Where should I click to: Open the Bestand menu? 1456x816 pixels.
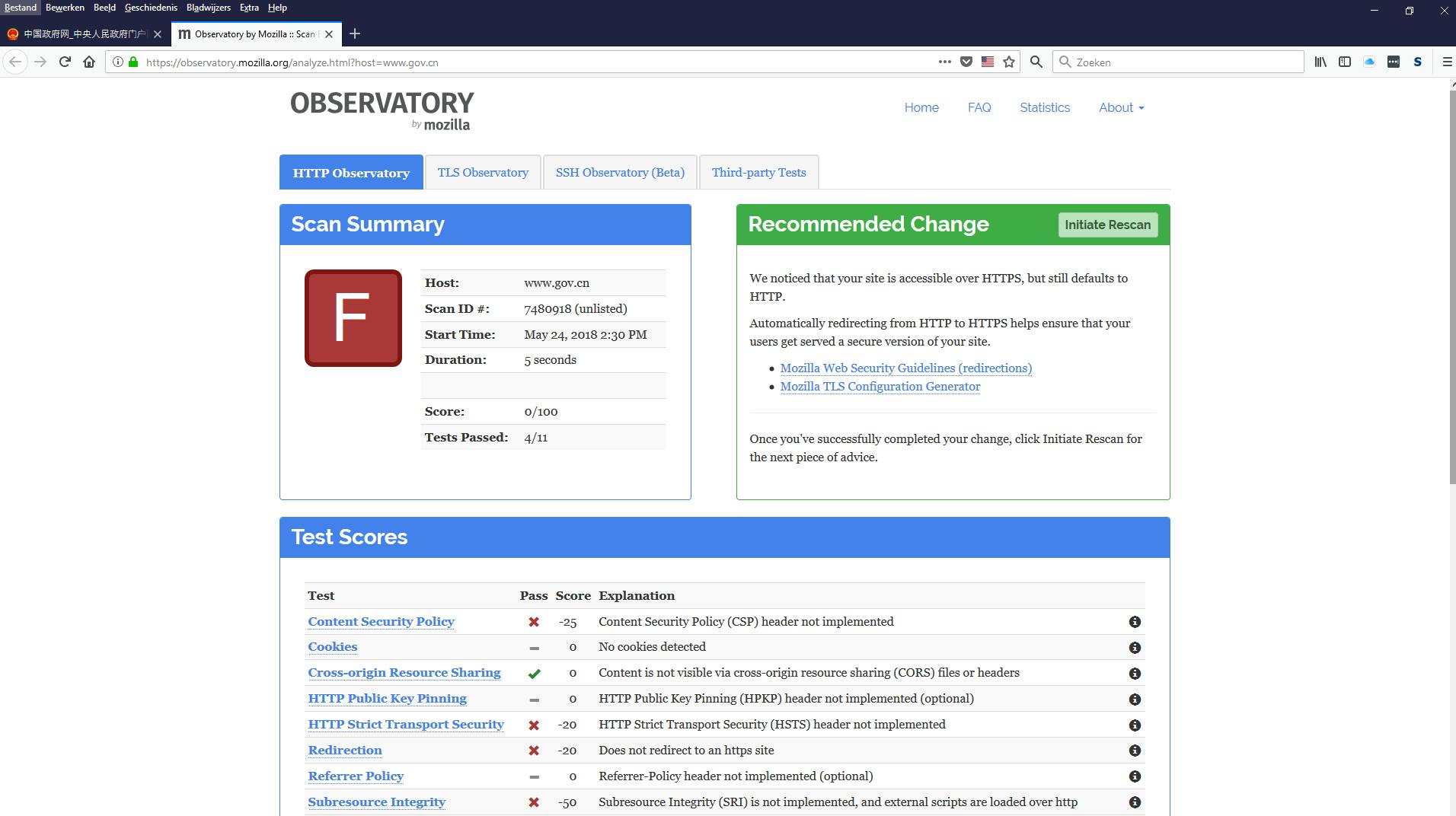pyautogui.click(x=21, y=8)
